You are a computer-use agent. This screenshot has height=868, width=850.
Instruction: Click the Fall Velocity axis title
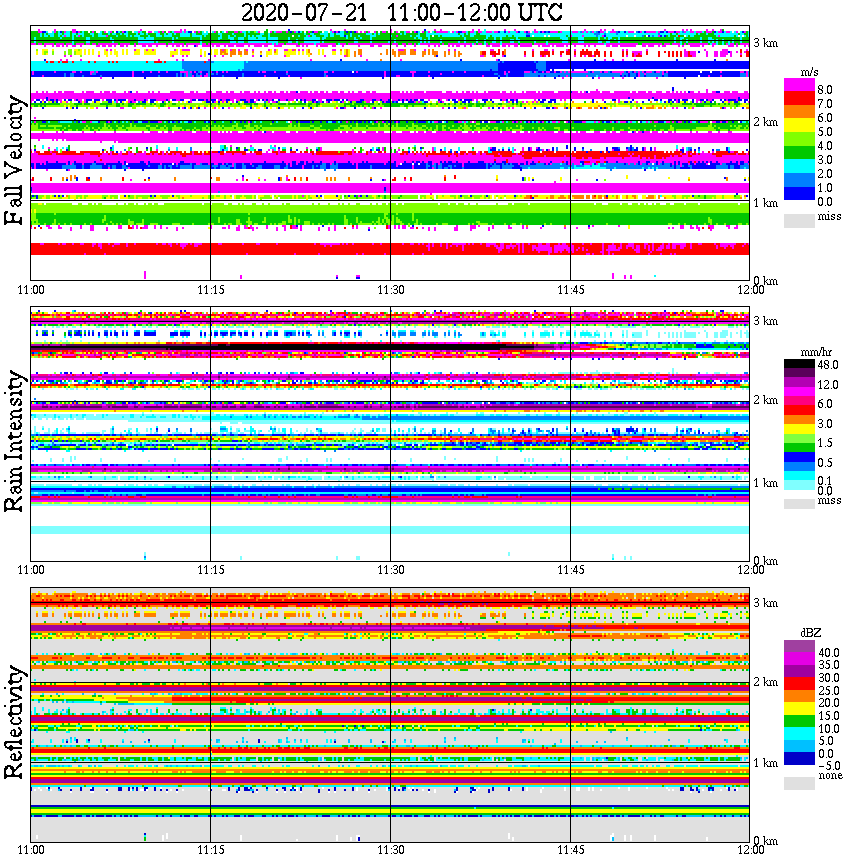click(x=15, y=160)
